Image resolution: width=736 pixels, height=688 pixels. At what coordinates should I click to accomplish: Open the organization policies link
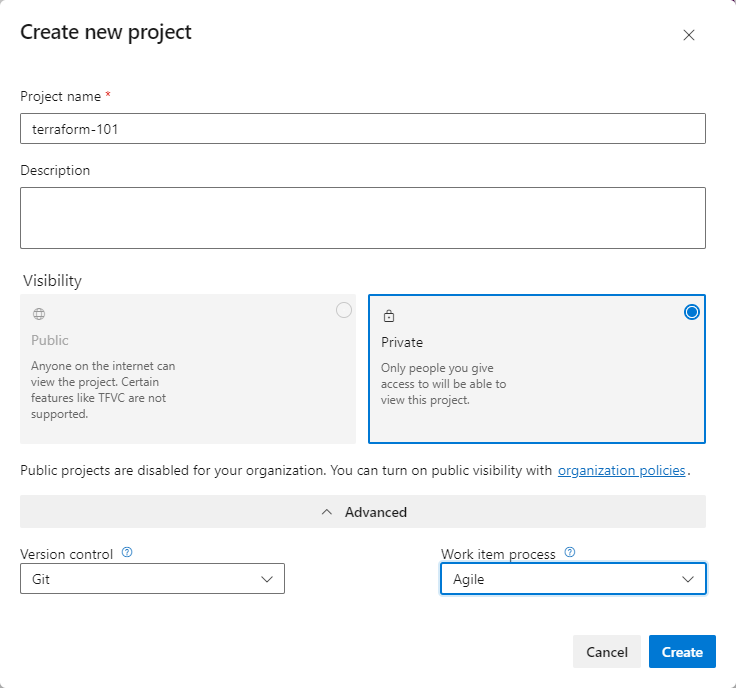(621, 470)
